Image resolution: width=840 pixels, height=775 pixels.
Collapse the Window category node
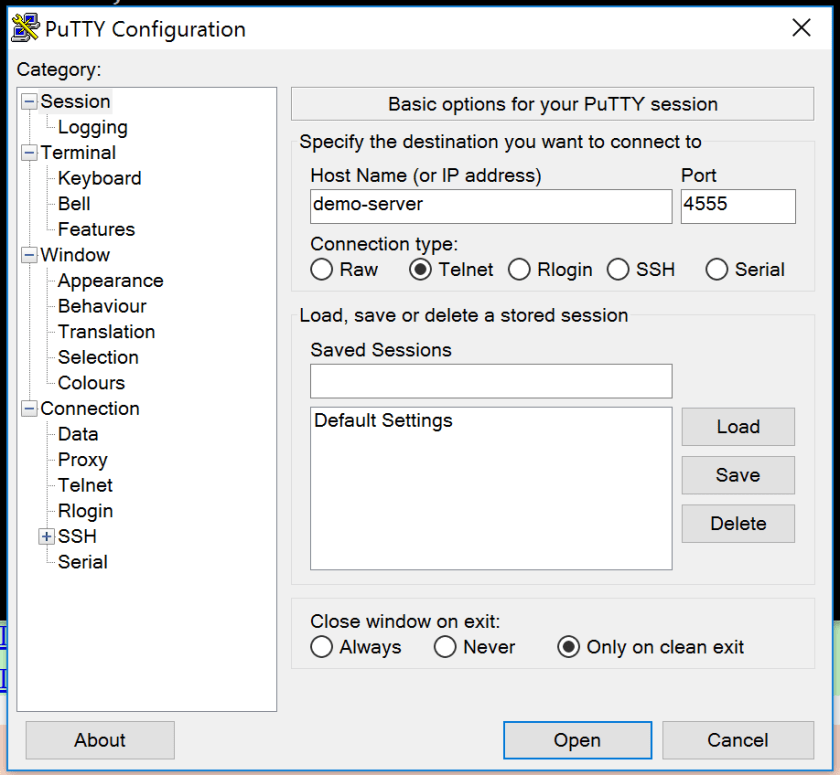click(x=29, y=256)
